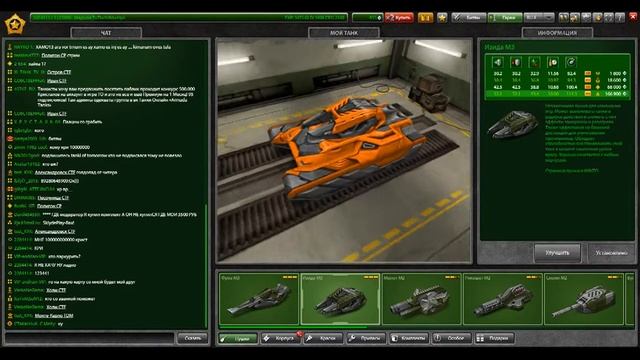Click the chat message input field

[90, 338]
